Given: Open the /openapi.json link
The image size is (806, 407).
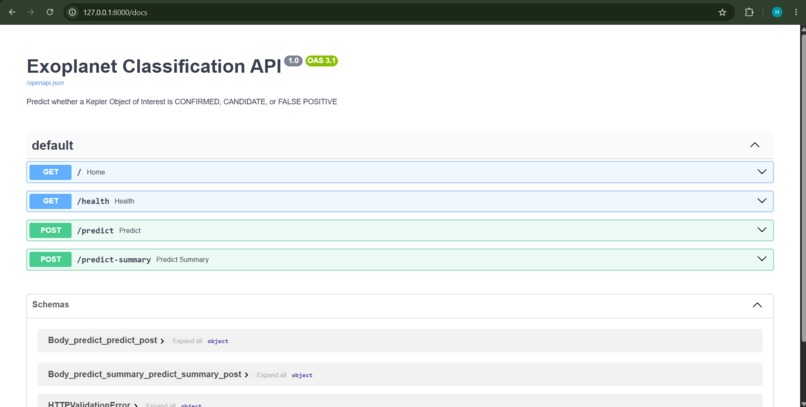Looking at the screenshot, I should coord(45,83).
